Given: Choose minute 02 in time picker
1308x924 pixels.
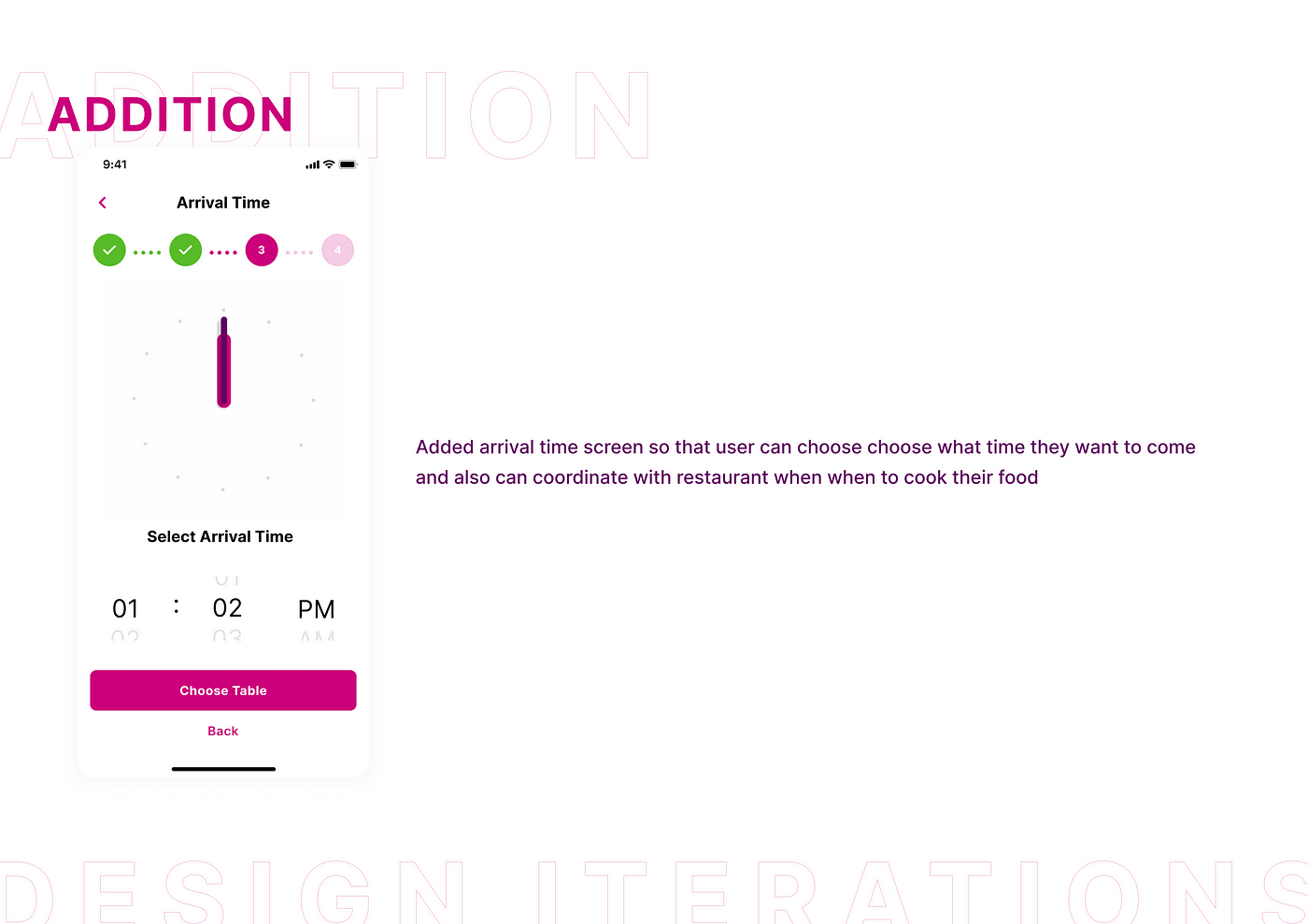Looking at the screenshot, I should point(227,608).
